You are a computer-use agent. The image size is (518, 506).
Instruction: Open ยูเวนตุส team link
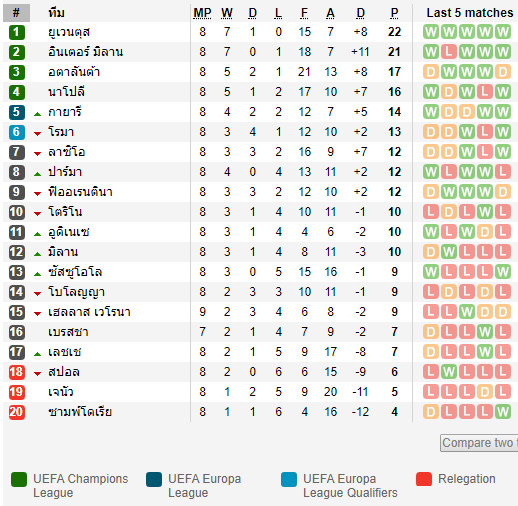[x=69, y=32]
